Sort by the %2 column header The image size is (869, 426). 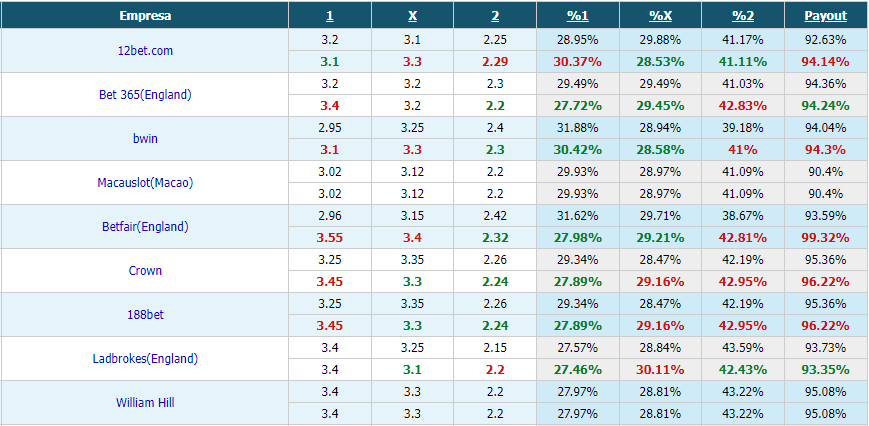(743, 16)
